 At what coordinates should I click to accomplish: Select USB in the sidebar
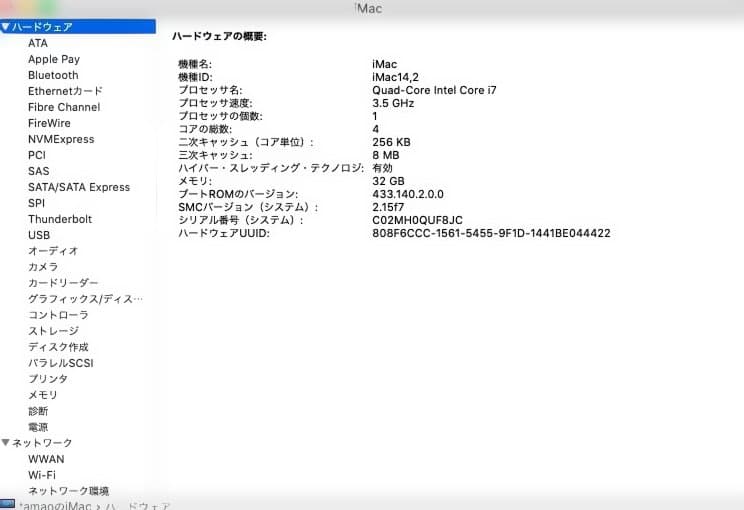pyautogui.click(x=39, y=235)
